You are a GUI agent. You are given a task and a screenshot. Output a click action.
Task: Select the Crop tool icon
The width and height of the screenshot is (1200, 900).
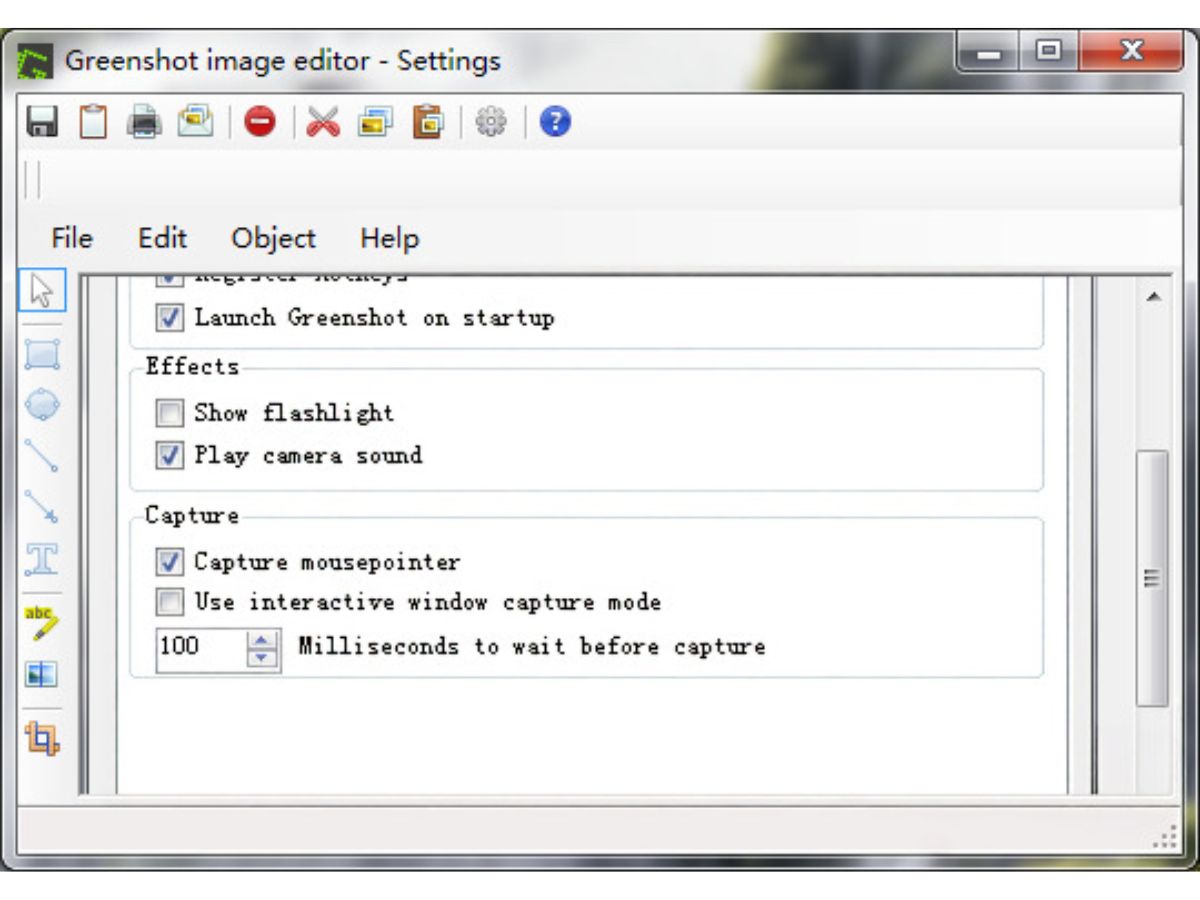point(42,738)
